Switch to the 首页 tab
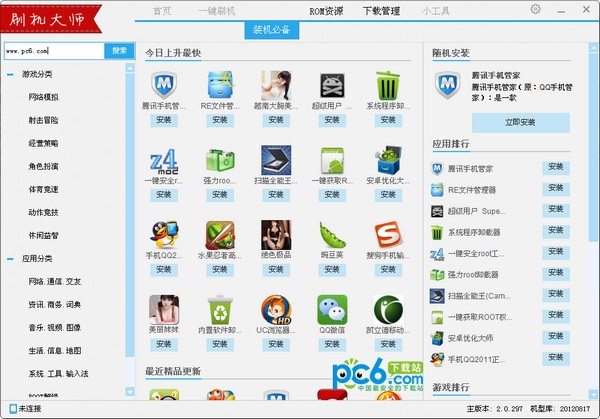600x419 pixels. click(162, 11)
